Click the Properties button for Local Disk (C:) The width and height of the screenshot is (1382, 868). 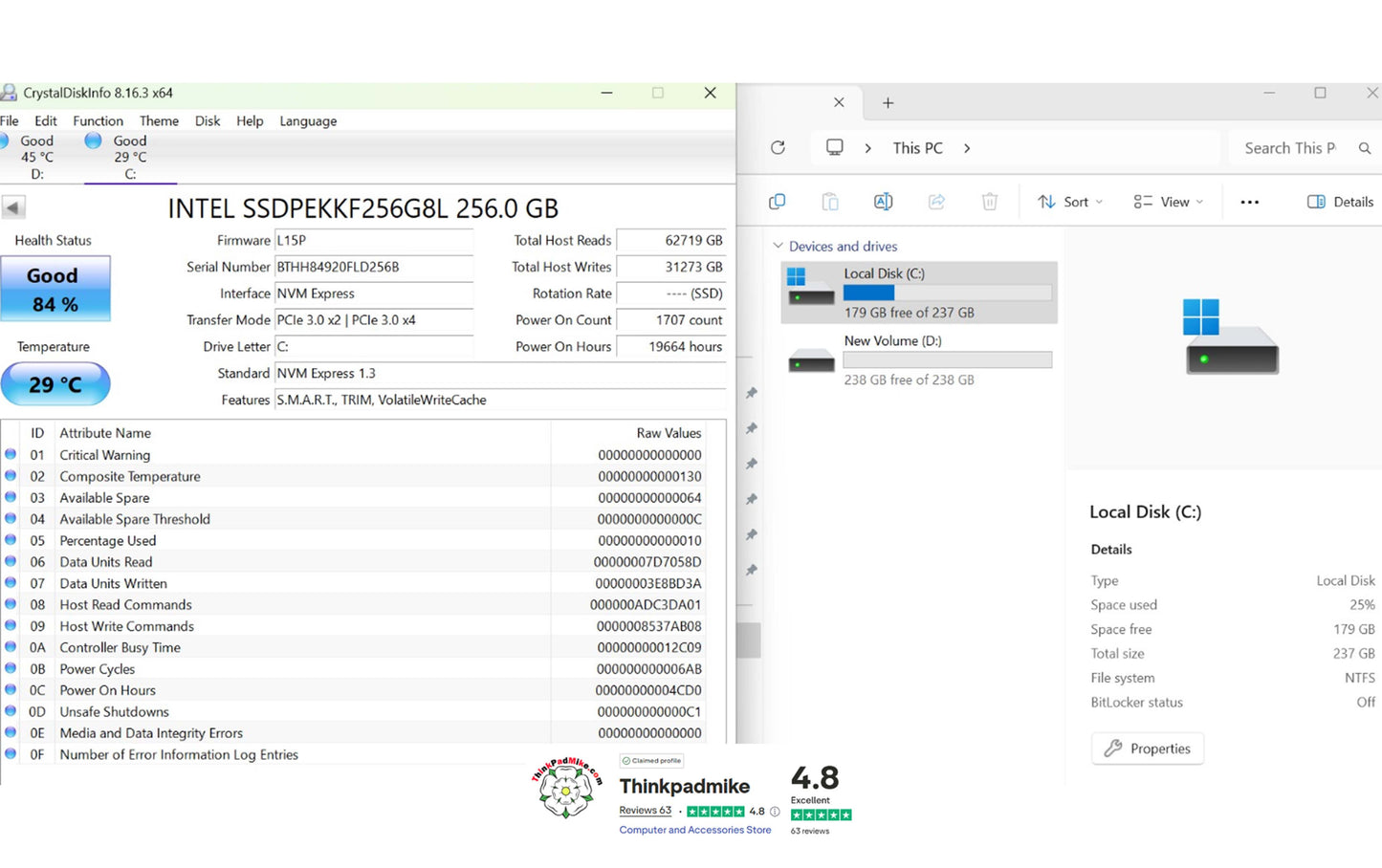click(x=1148, y=749)
